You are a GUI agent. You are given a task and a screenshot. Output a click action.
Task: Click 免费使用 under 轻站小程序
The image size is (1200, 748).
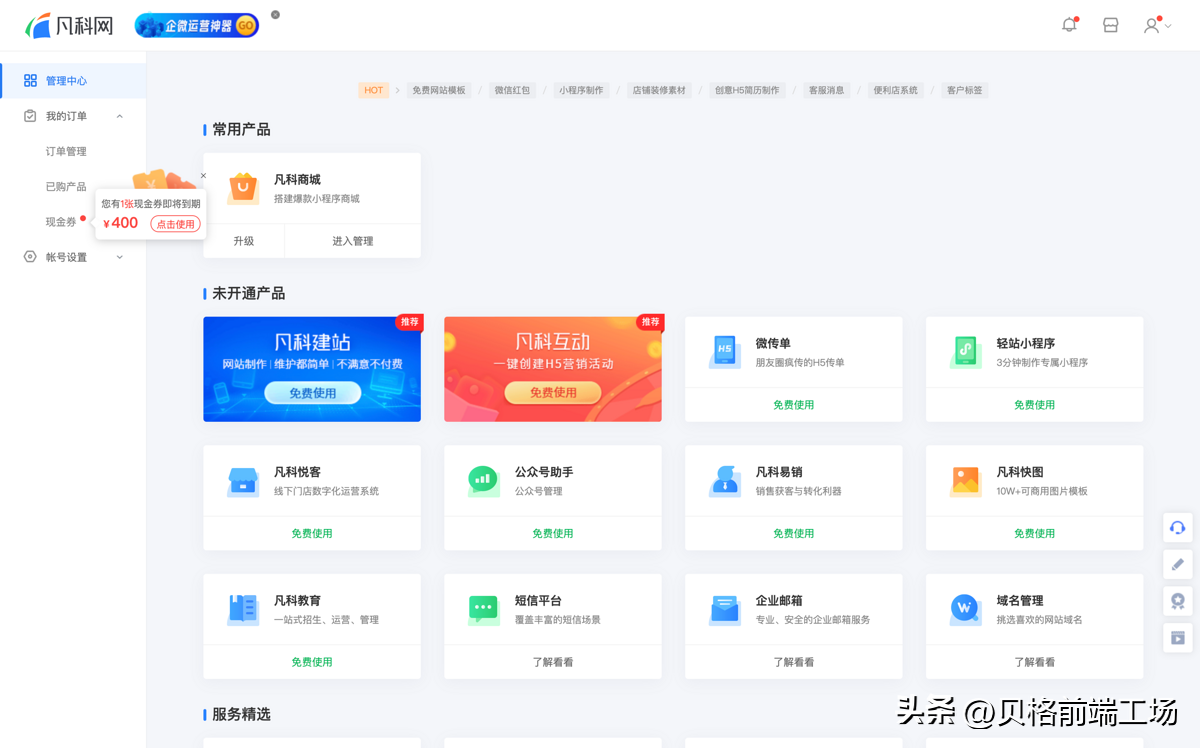[1035, 405]
